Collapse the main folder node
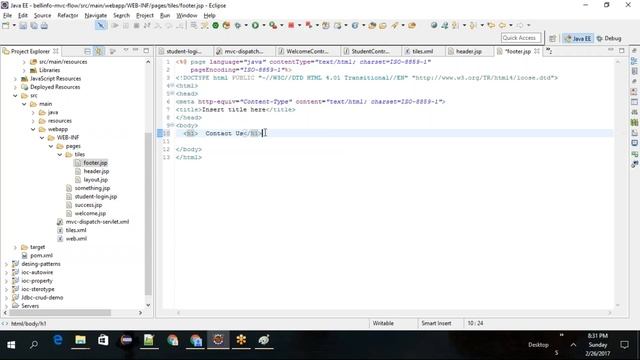 click(24, 104)
